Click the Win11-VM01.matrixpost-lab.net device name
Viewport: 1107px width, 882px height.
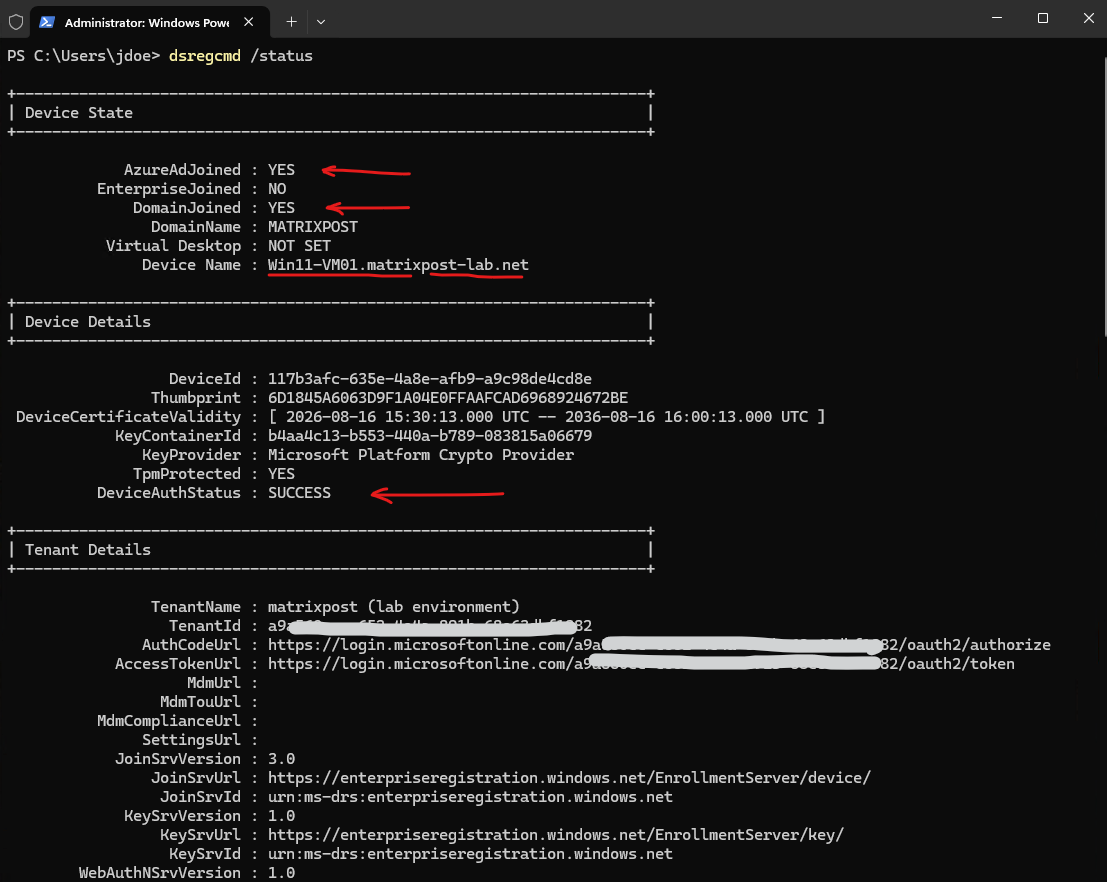398,265
